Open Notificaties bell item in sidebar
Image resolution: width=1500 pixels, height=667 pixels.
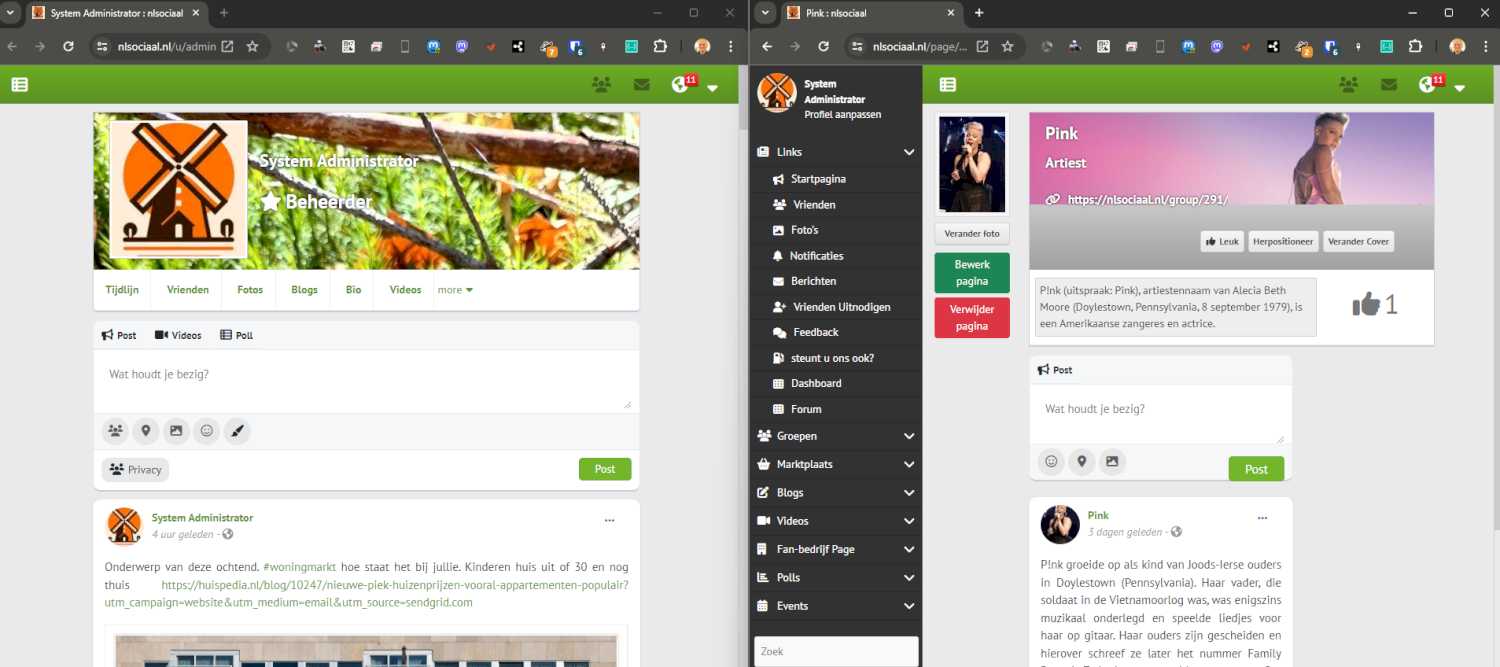click(815, 256)
